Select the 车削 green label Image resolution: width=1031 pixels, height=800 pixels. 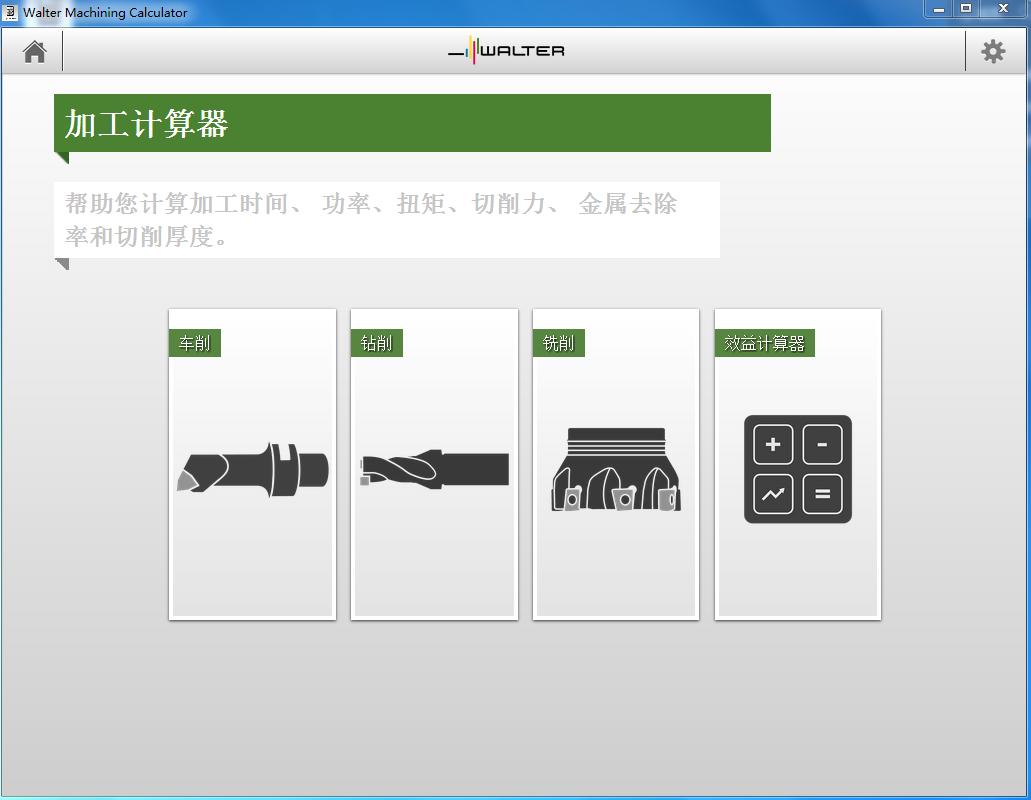pyautogui.click(x=193, y=342)
